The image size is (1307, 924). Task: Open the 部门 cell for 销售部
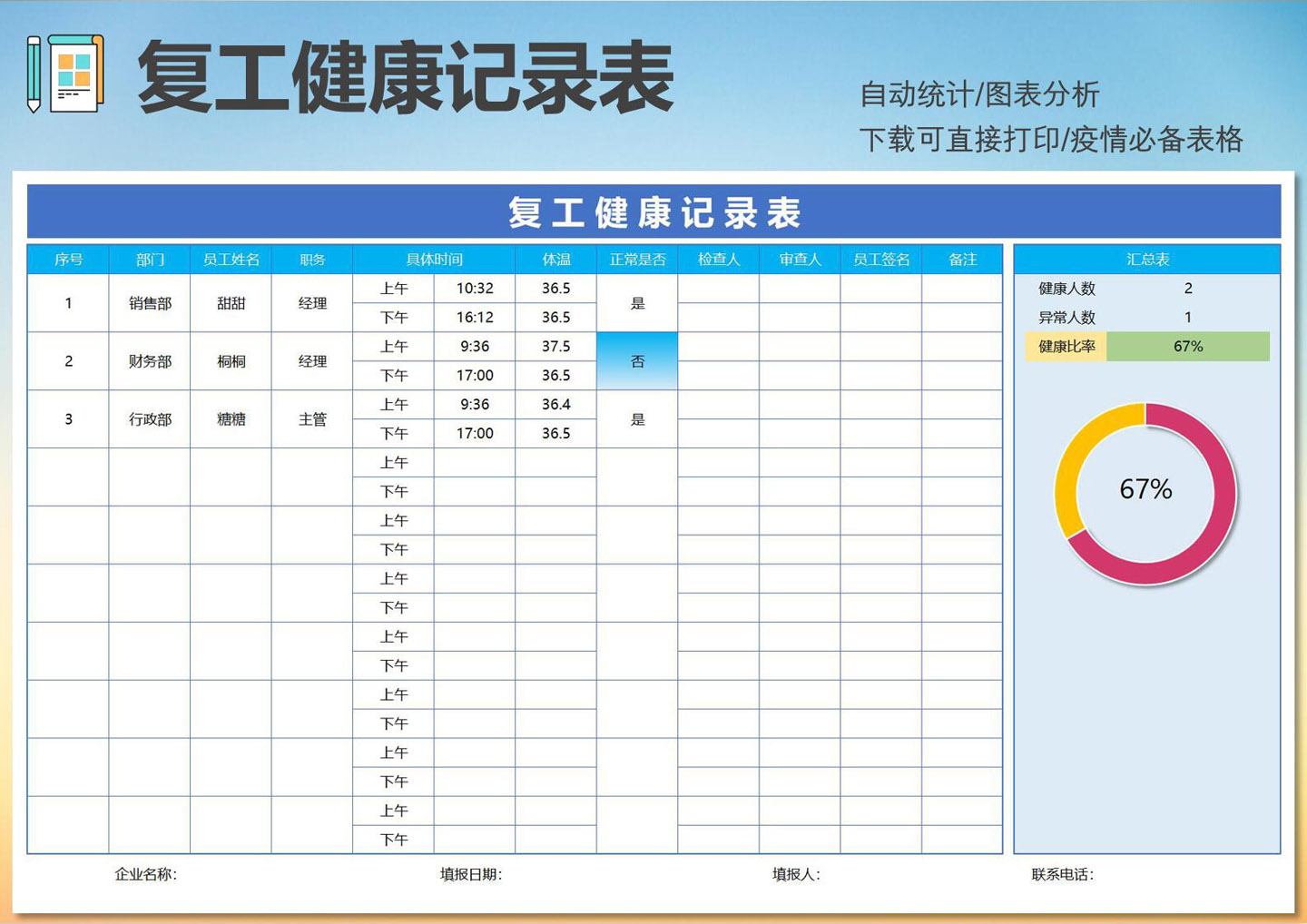[x=149, y=302]
